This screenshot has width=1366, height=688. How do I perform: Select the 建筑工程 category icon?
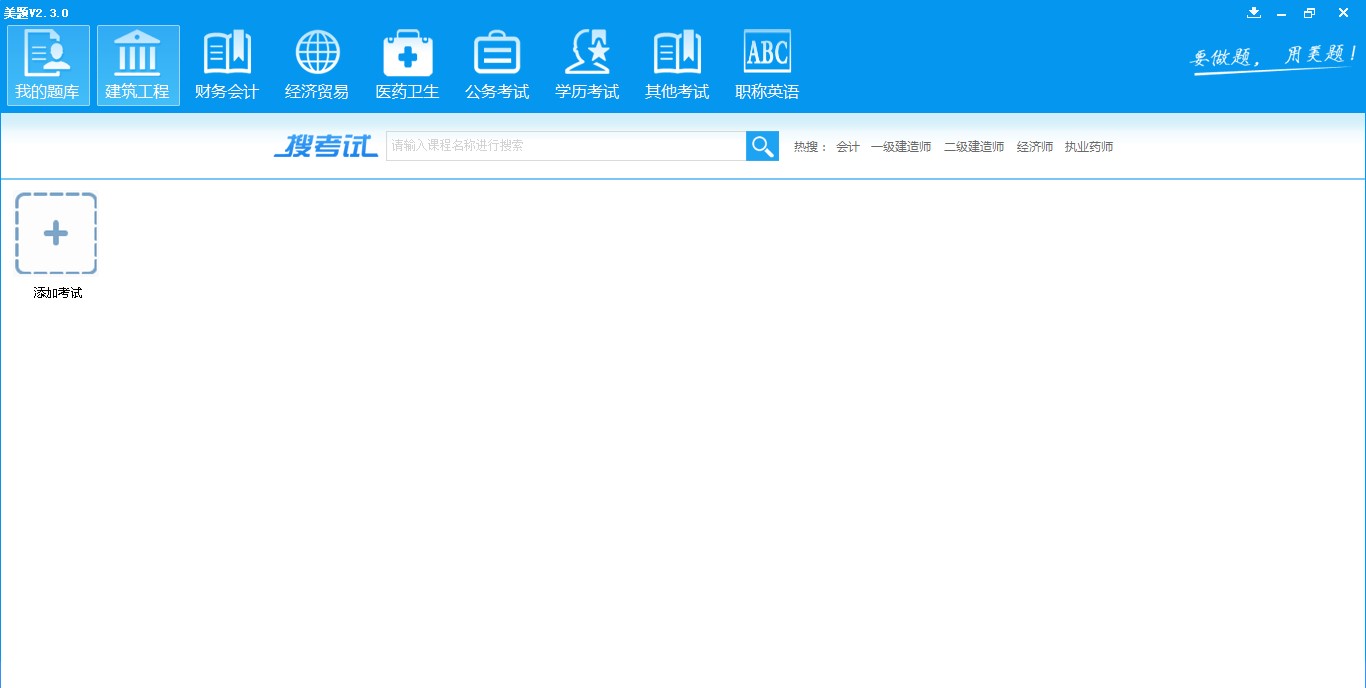click(x=138, y=65)
